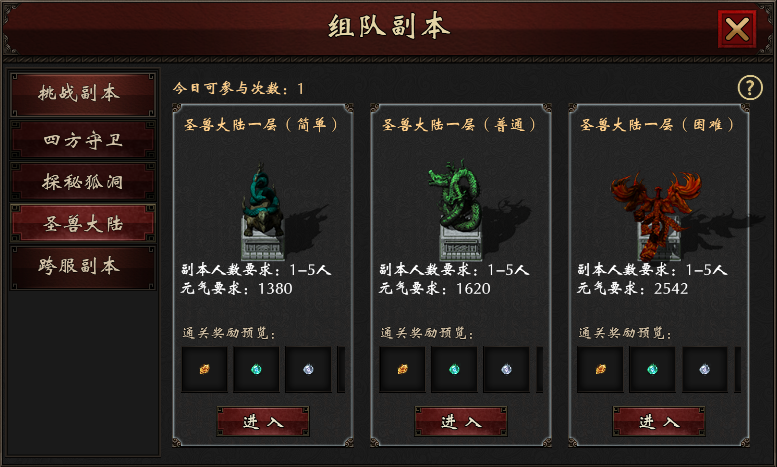The width and height of the screenshot is (777, 467).
Task: Switch to the 跨服副本 tab
Action: click(83, 267)
